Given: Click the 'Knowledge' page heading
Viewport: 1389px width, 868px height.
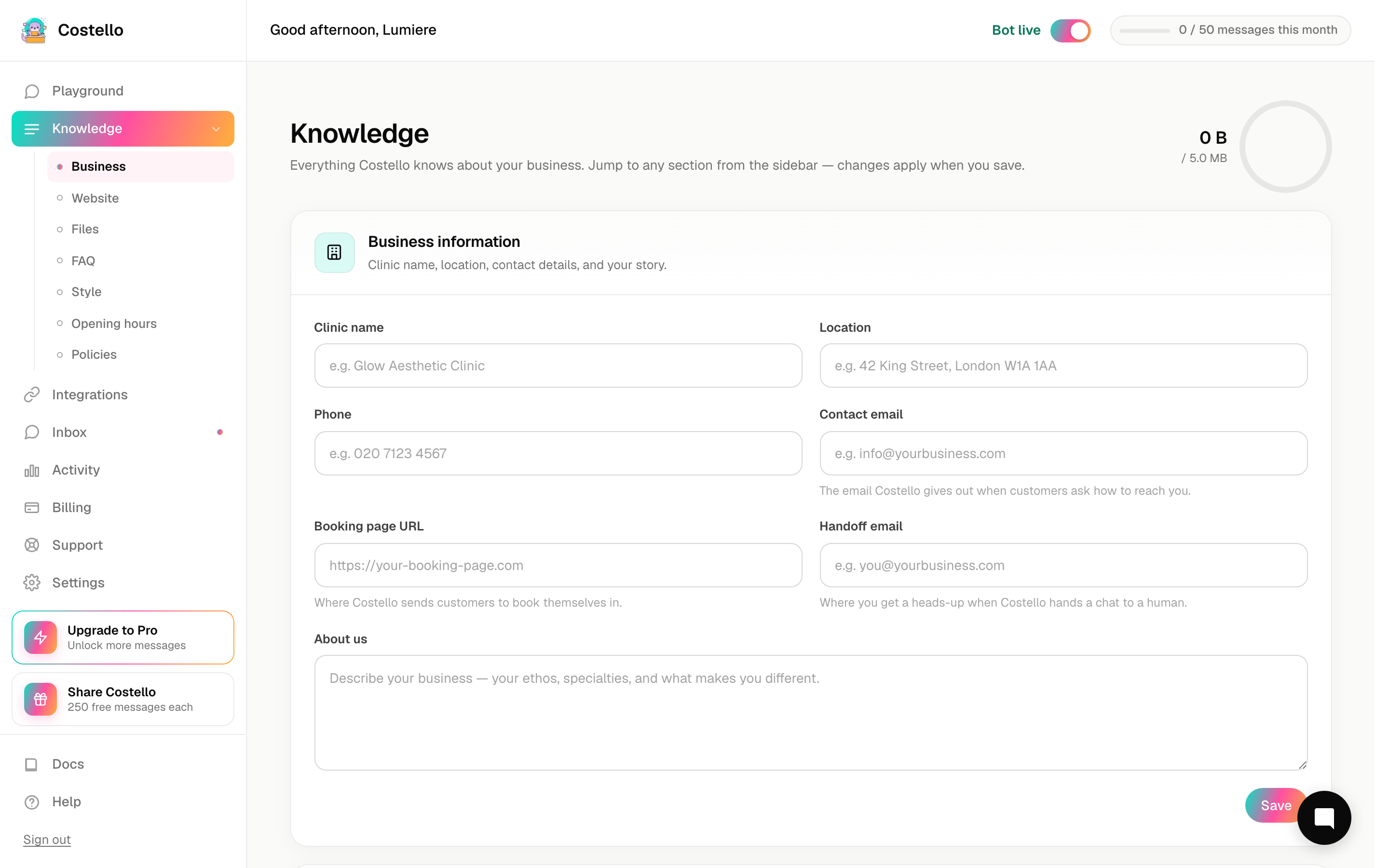Looking at the screenshot, I should coord(359,134).
